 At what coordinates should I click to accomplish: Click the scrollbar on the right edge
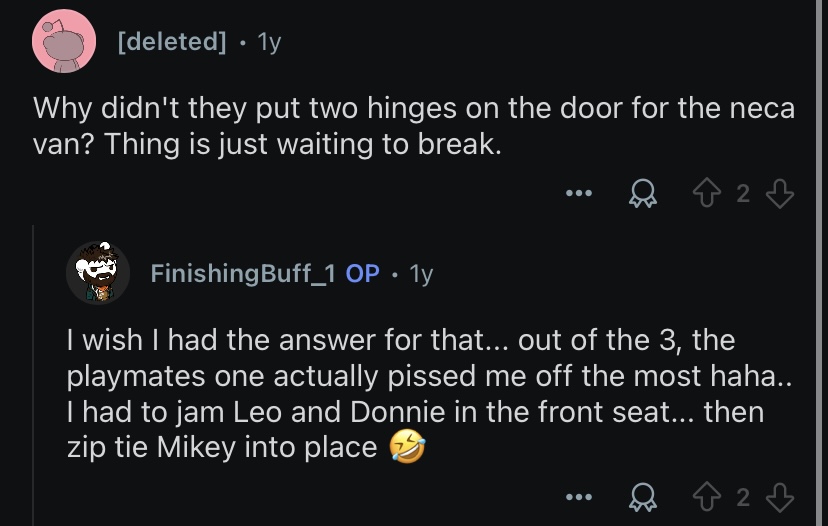point(821,263)
